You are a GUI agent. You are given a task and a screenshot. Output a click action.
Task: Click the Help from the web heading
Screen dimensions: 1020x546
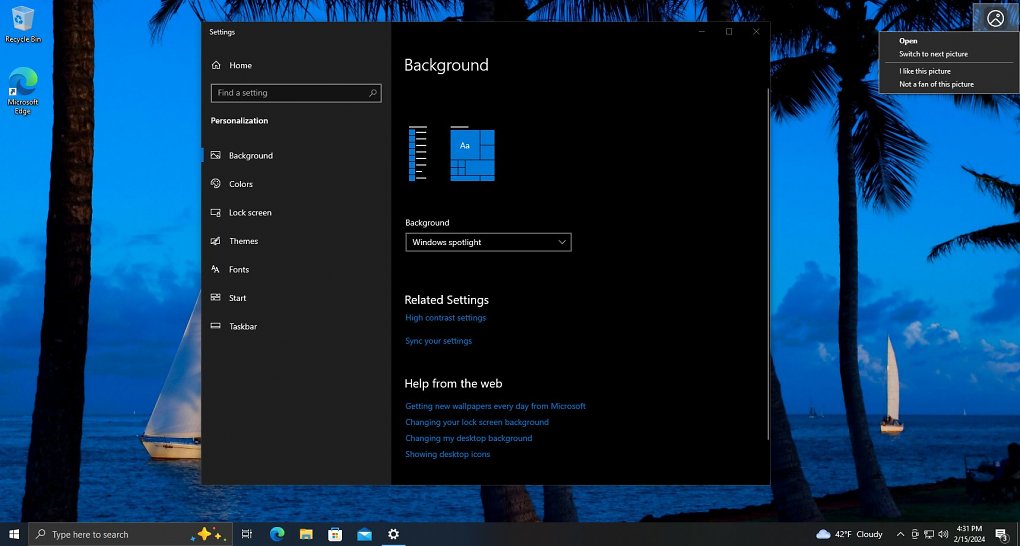tap(453, 384)
